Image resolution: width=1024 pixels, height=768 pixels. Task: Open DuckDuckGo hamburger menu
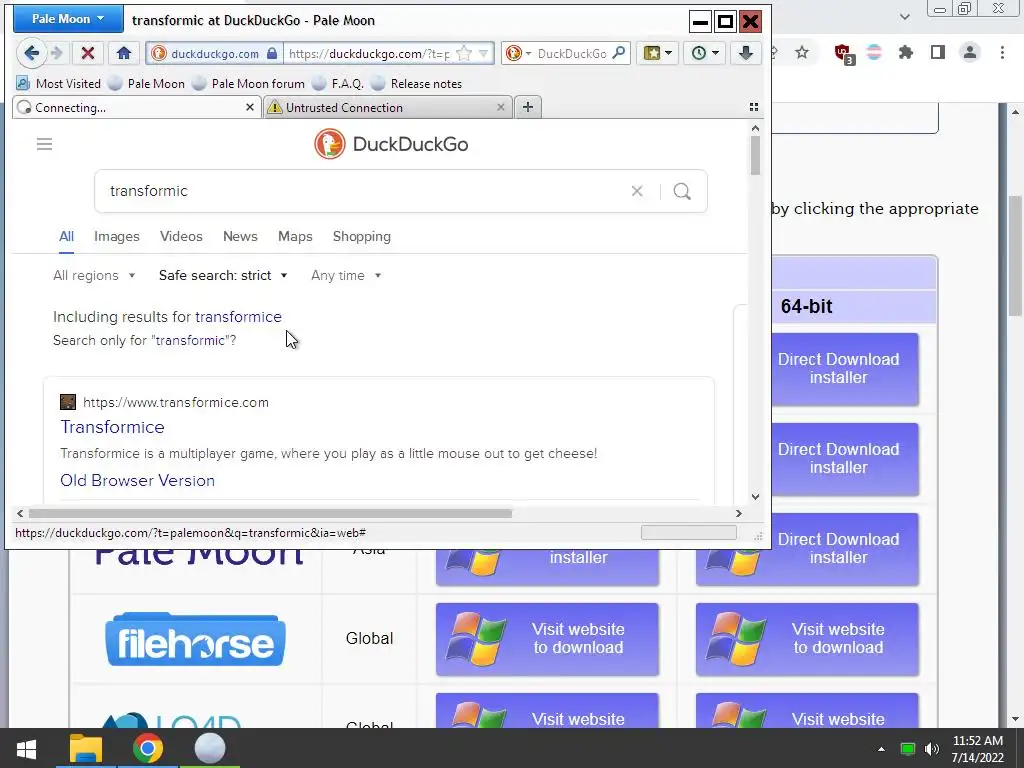pyautogui.click(x=44, y=144)
